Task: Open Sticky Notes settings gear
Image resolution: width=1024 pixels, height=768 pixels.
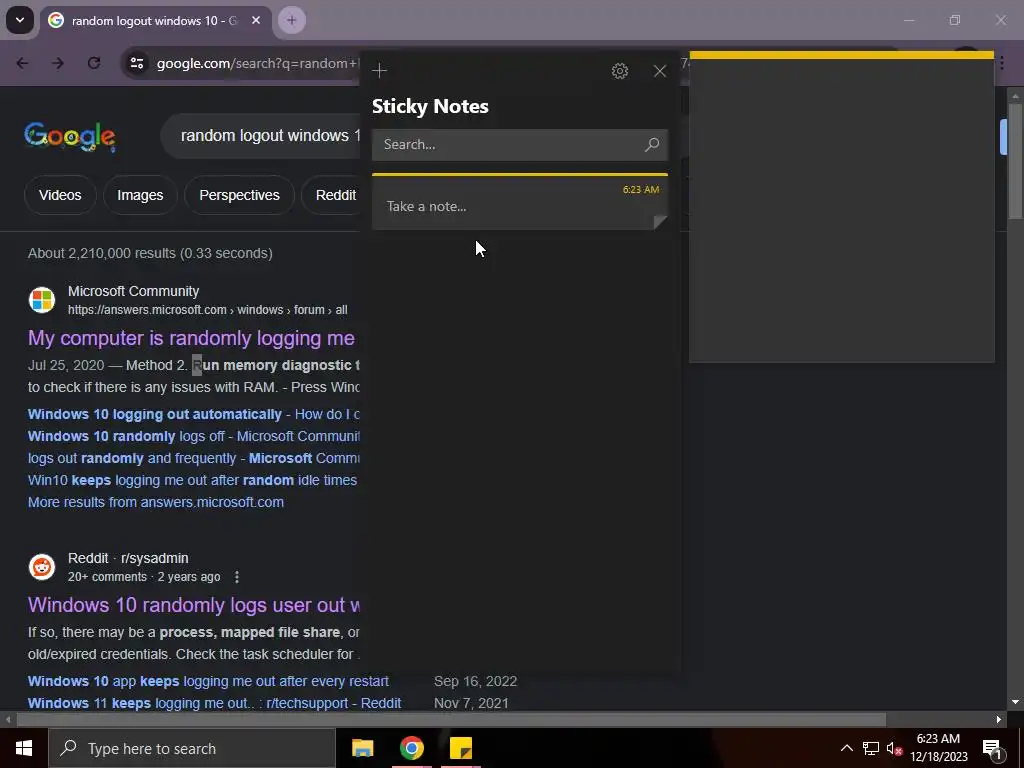Action: pos(620,71)
